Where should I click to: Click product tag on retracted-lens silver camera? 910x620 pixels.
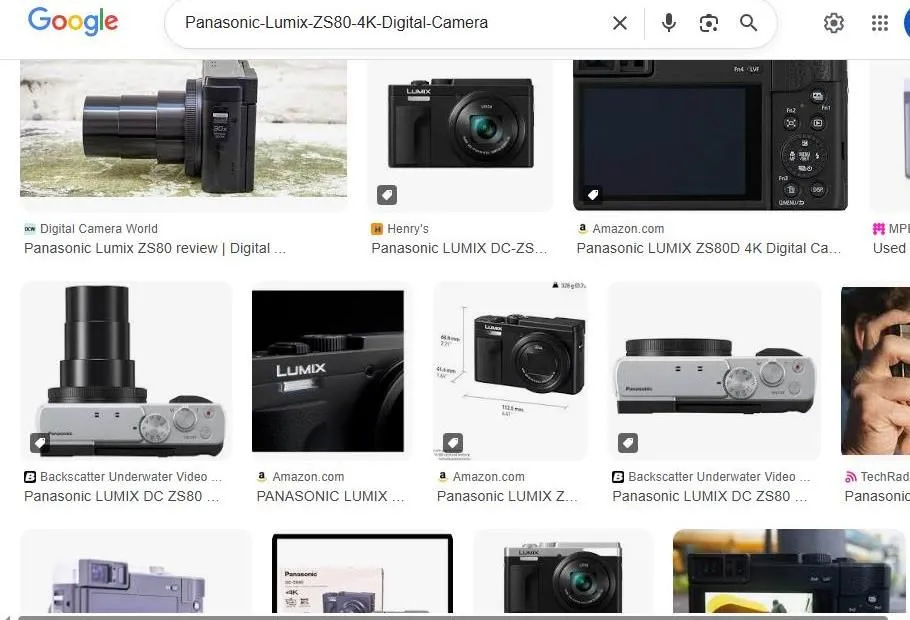coord(628,443)
